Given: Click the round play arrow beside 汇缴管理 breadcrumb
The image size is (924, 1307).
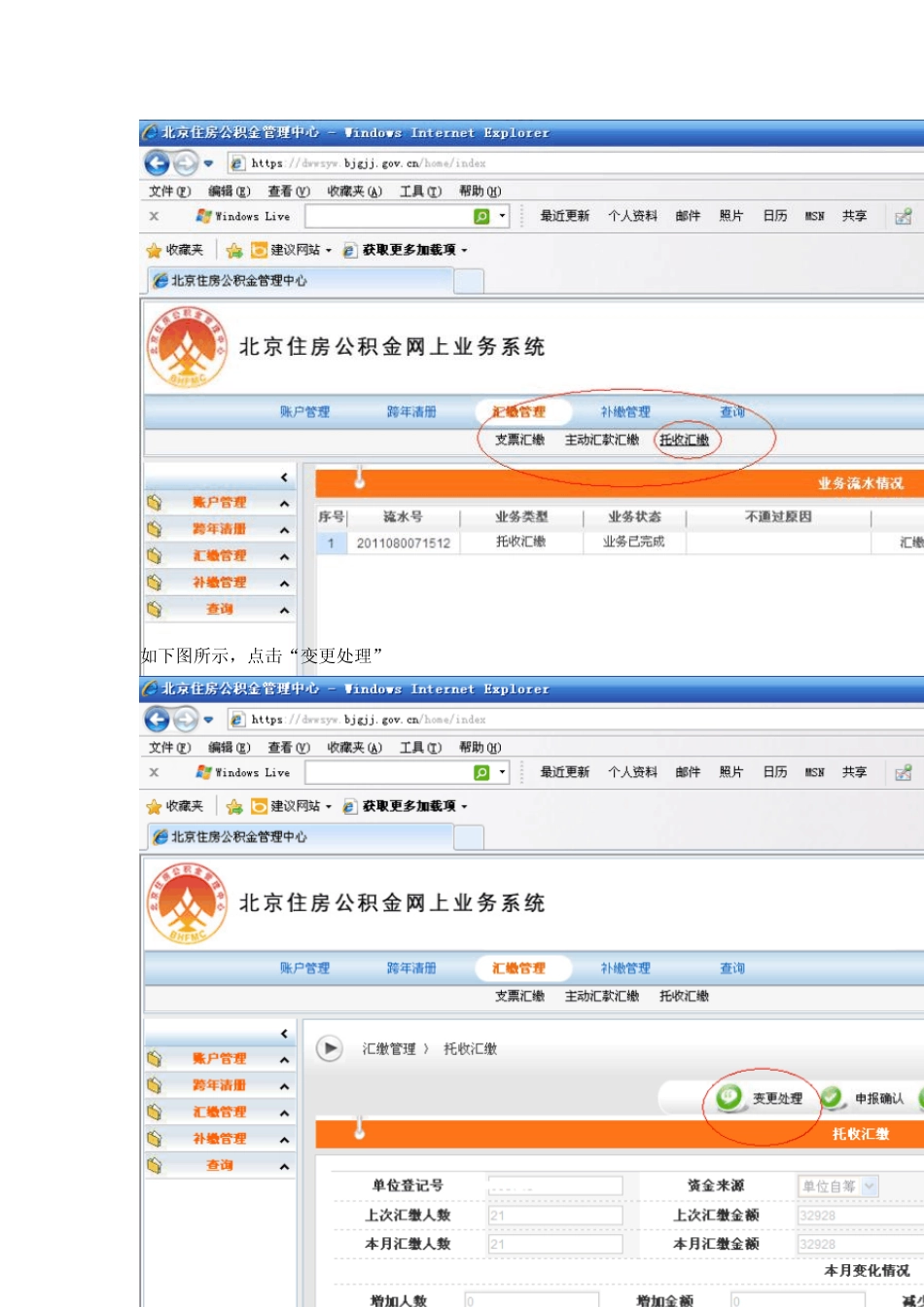Looking at the screenshot, I should click(330, 1048).
